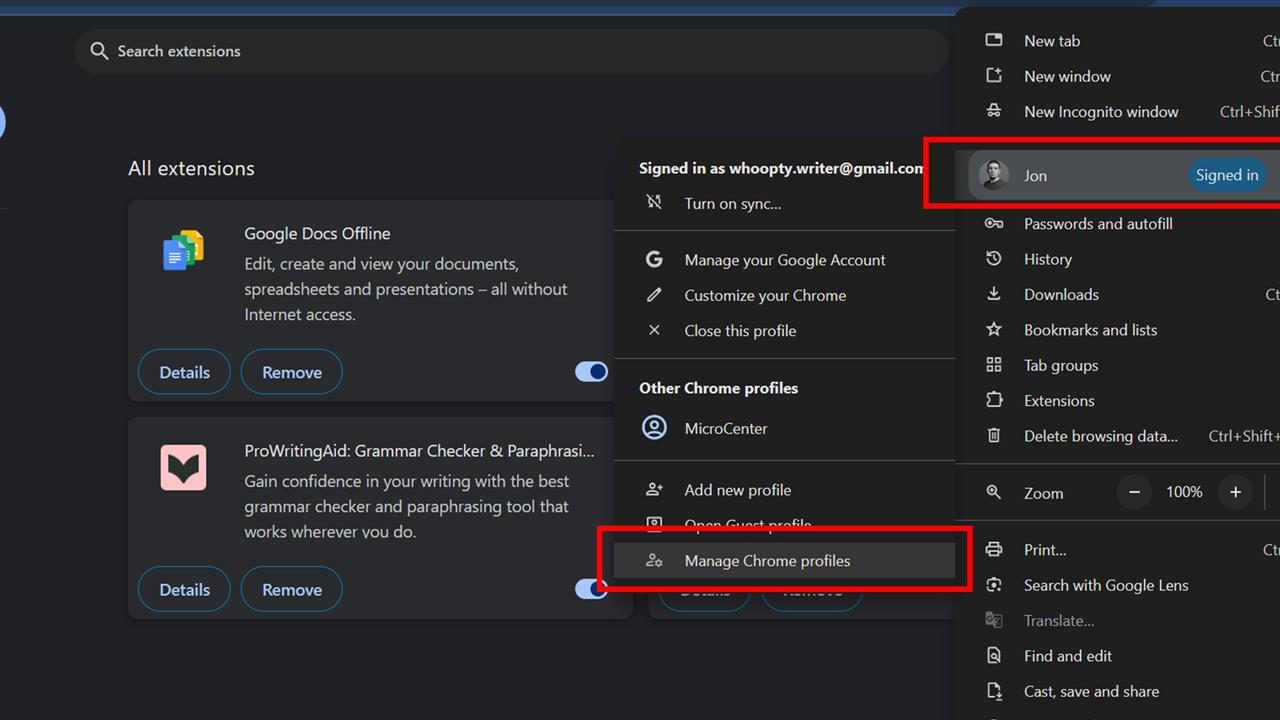Viewport: 1280px width, 720px height.
Task: Choose Manage your Google Account
Action: [785, 260]
